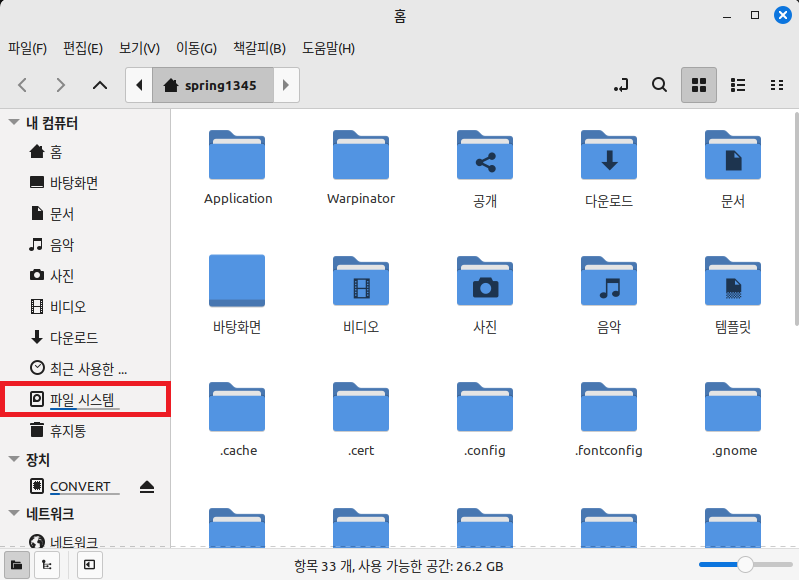Eject the CONVERT device
799x580 pixels.
pyautogui.click(x=147, y=487)
